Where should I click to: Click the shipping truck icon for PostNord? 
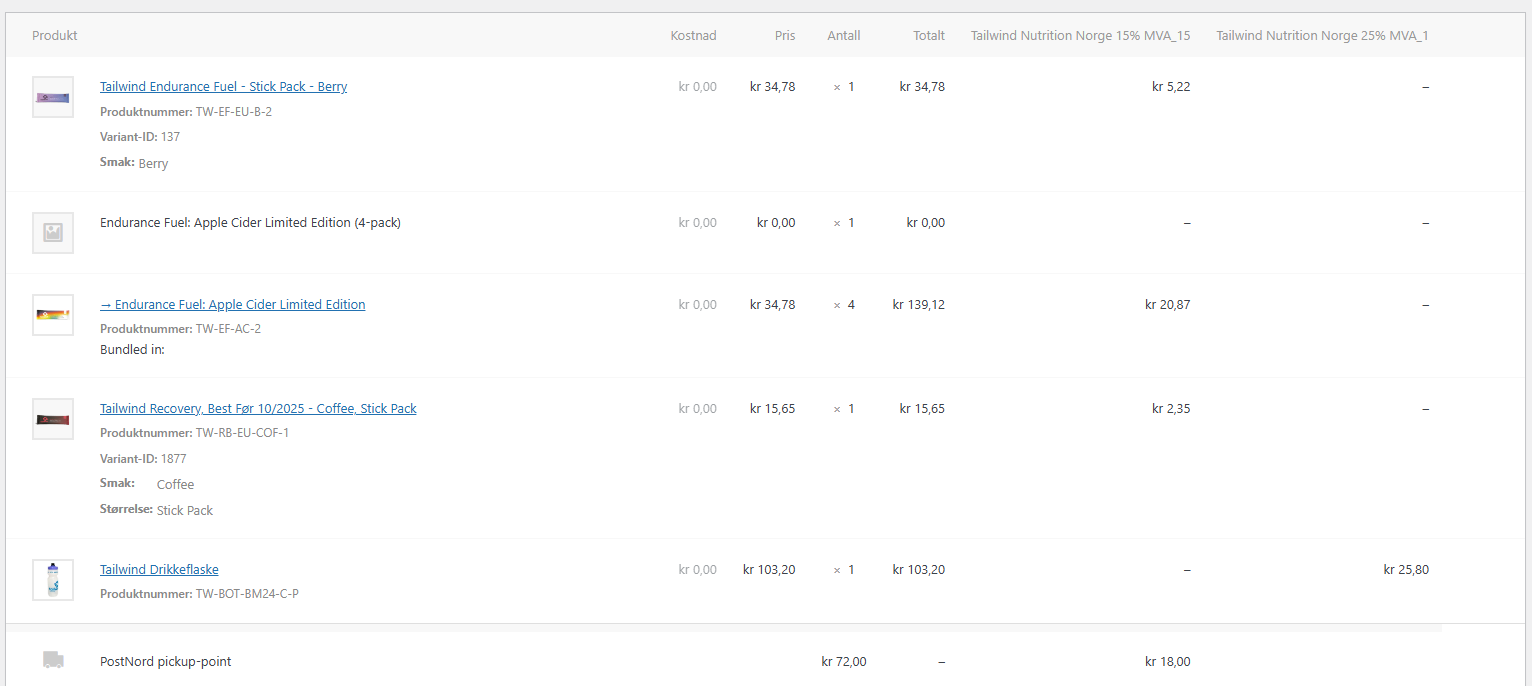53,660
